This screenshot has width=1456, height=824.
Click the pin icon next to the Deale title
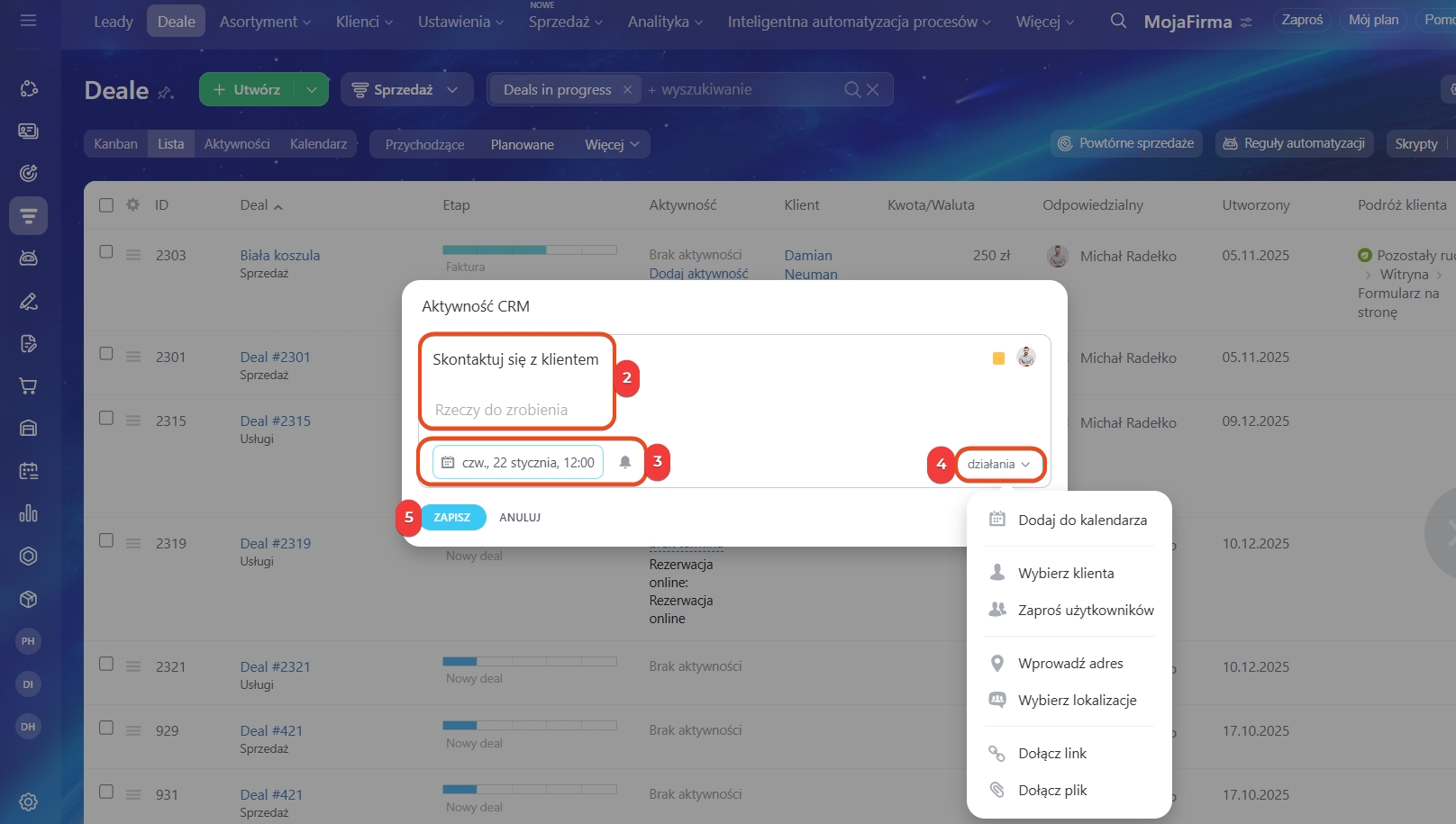coord(165,92)
